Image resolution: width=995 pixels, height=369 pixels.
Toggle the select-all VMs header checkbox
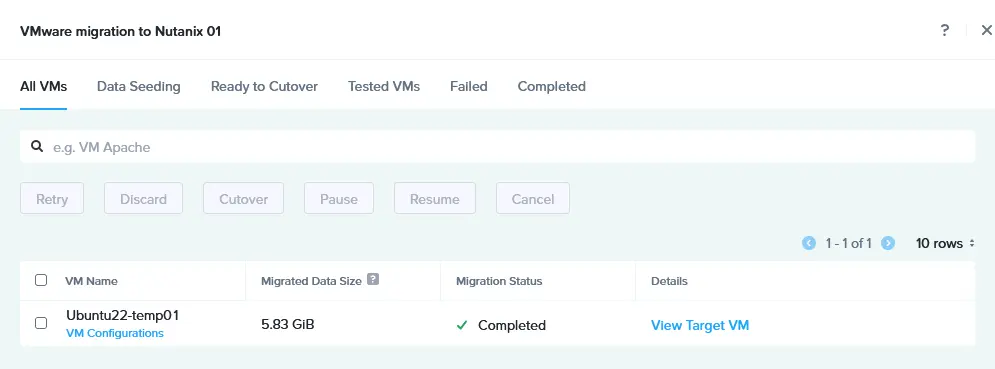click(x=41, y=280)
